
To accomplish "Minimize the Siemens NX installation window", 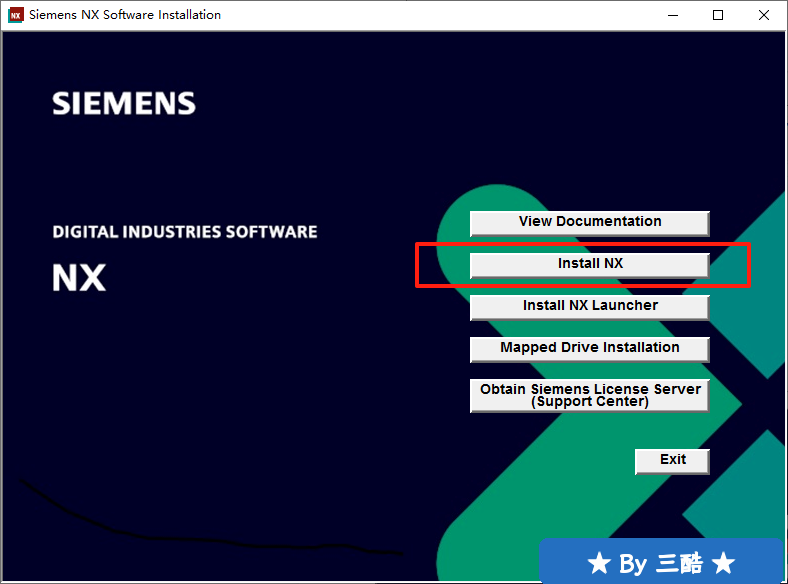I will [673, 15].
